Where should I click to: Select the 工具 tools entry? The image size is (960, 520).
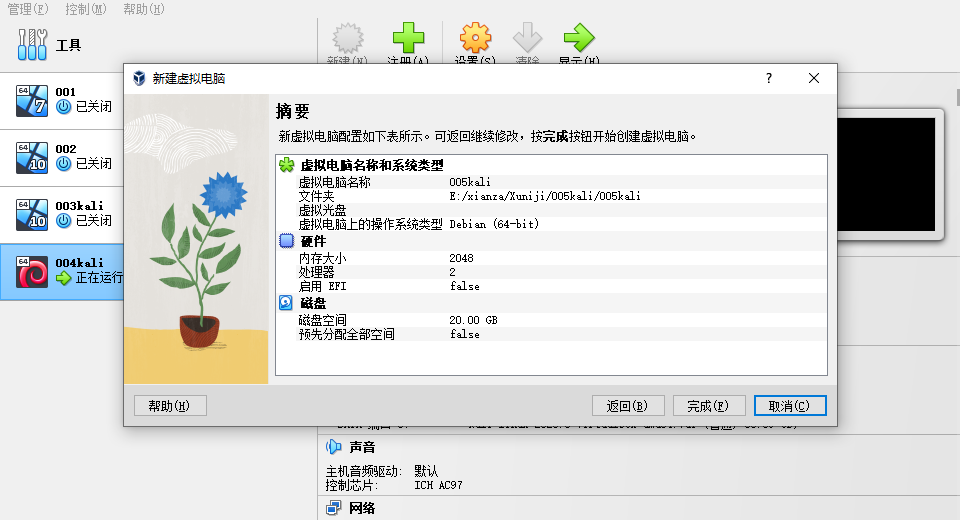[x=49, y=45]
